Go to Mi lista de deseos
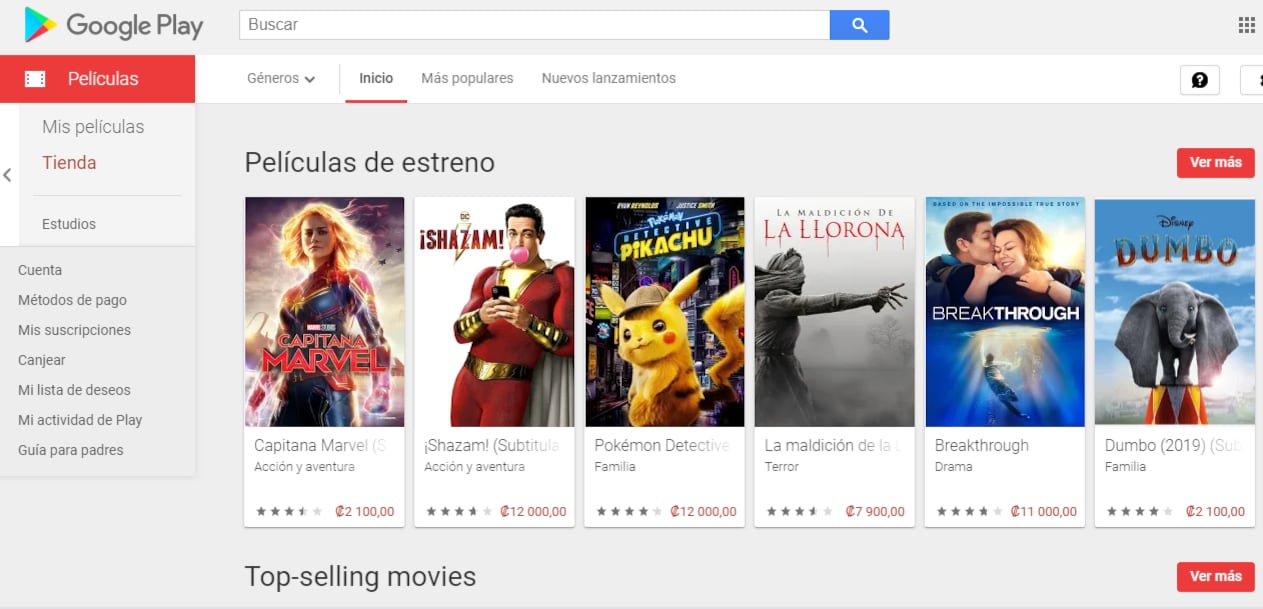1263x609 pixels. 74,390
